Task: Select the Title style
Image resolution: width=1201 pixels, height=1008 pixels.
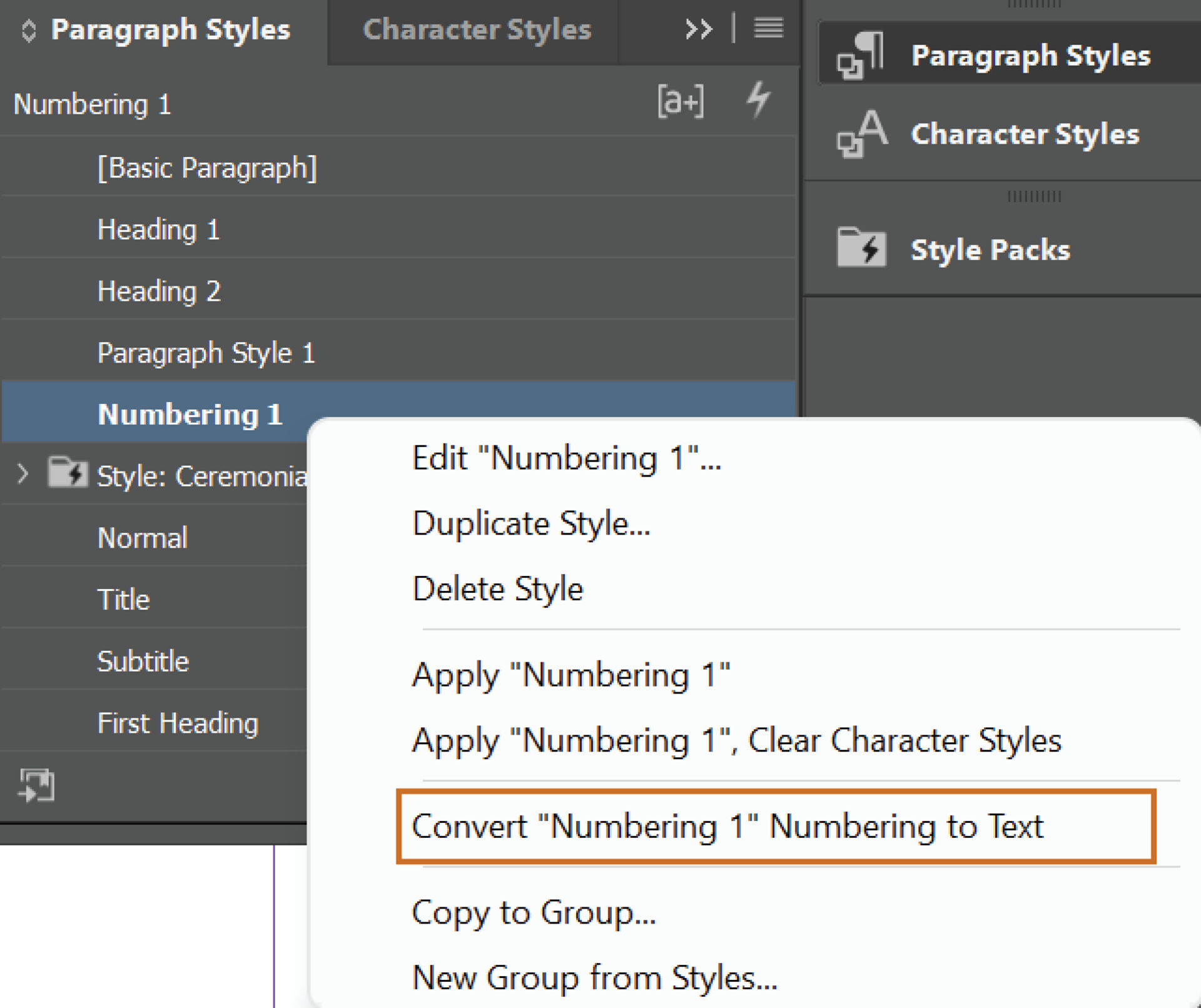Action: tap(123, 598)
